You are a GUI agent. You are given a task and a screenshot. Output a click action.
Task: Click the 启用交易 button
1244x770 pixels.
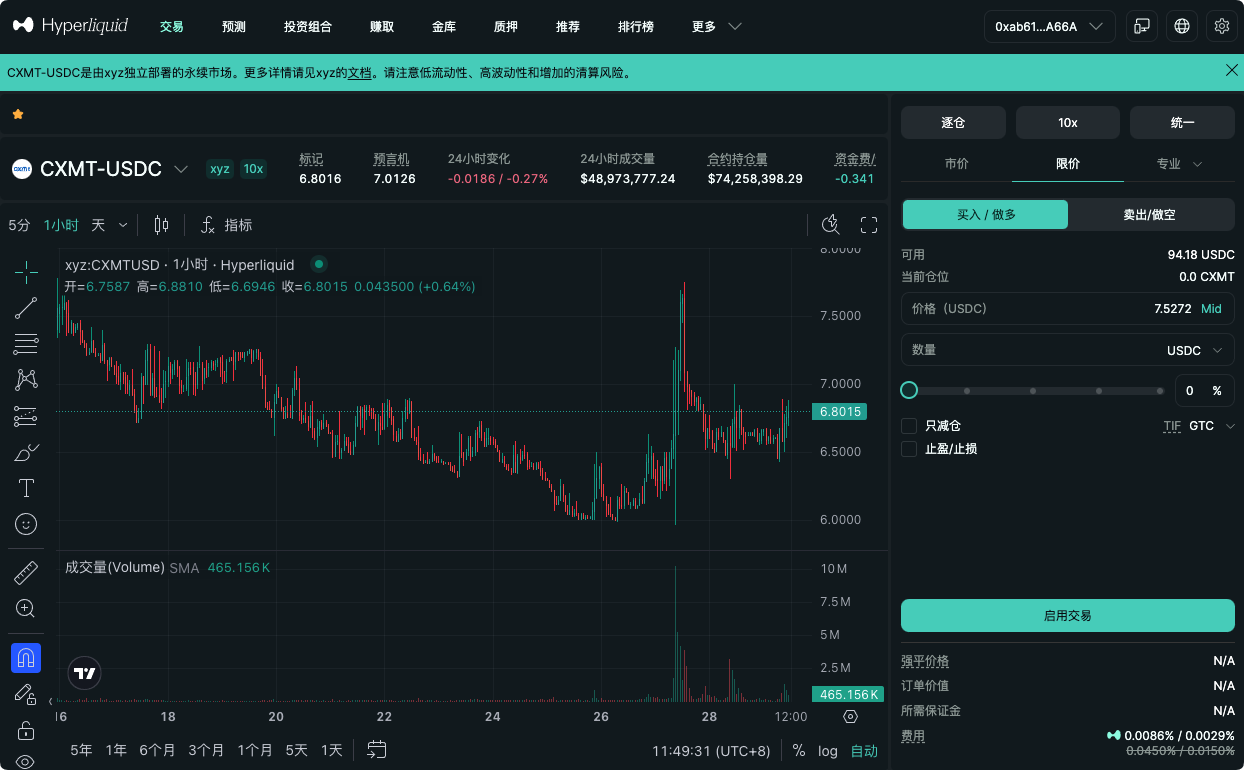point(1068,616)
